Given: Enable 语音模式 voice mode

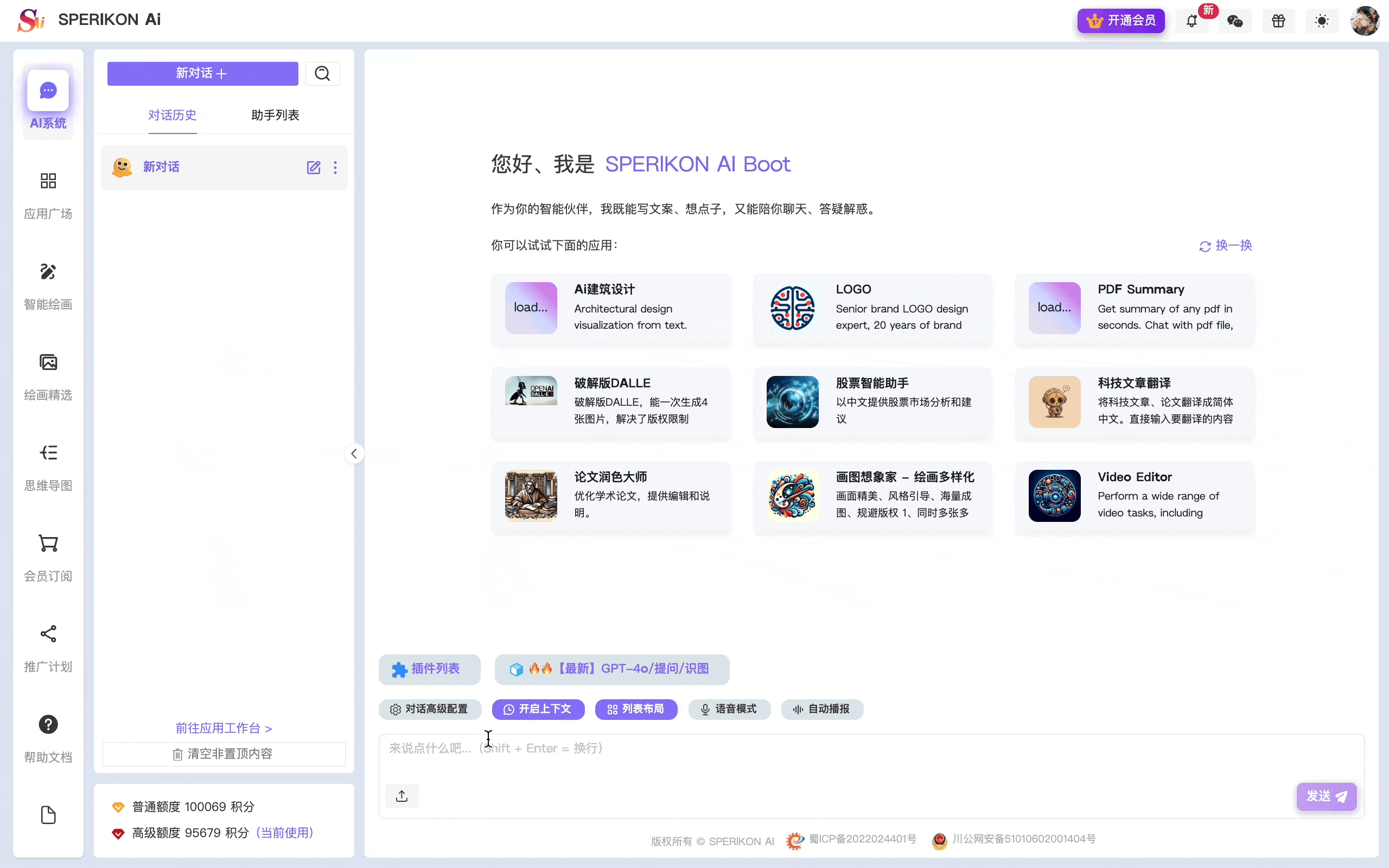Looking at the screenshot, I should pos(729,709).
